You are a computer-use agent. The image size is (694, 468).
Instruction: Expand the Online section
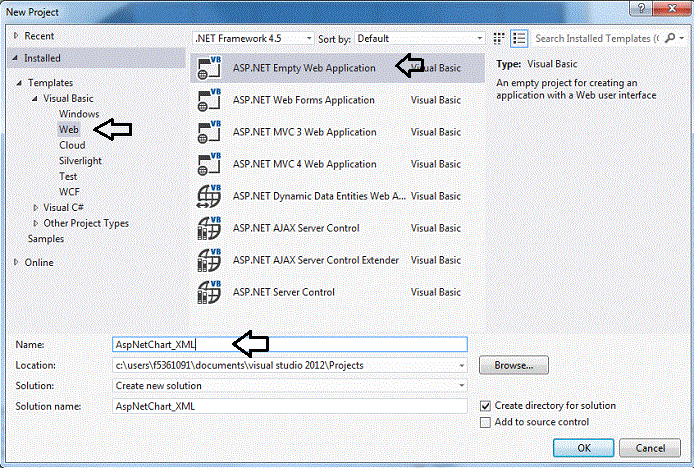[16, 262]
